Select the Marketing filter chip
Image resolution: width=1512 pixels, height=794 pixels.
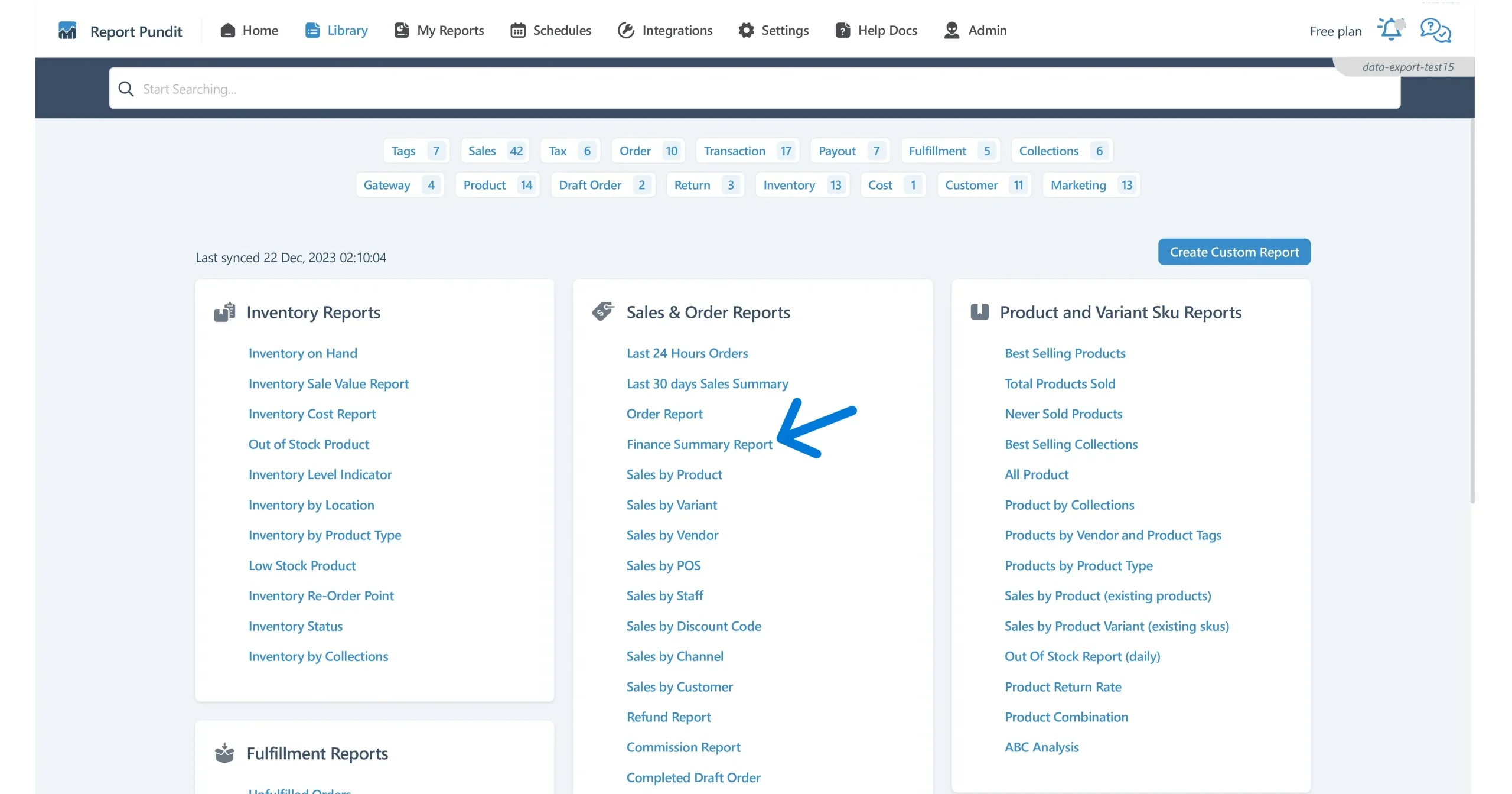tap(1091, 185)
